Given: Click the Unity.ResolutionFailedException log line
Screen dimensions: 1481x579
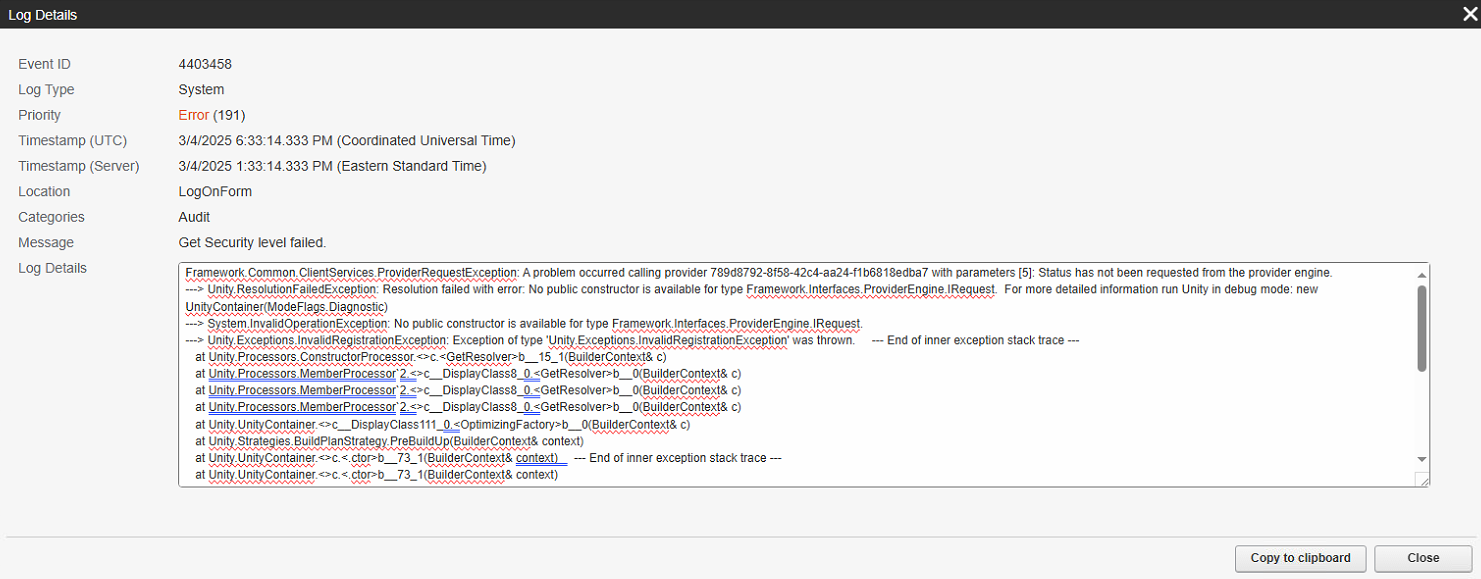Looking at the screenshot, I should pos(752,289).
